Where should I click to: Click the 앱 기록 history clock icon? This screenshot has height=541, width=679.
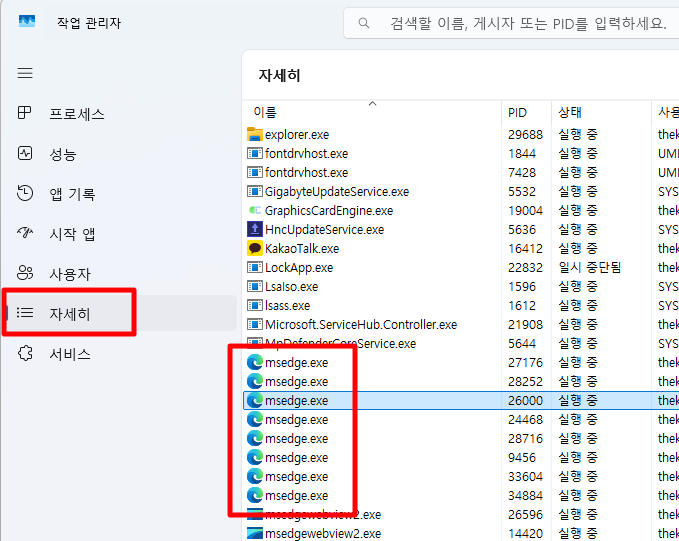click(x=25, y=193)
